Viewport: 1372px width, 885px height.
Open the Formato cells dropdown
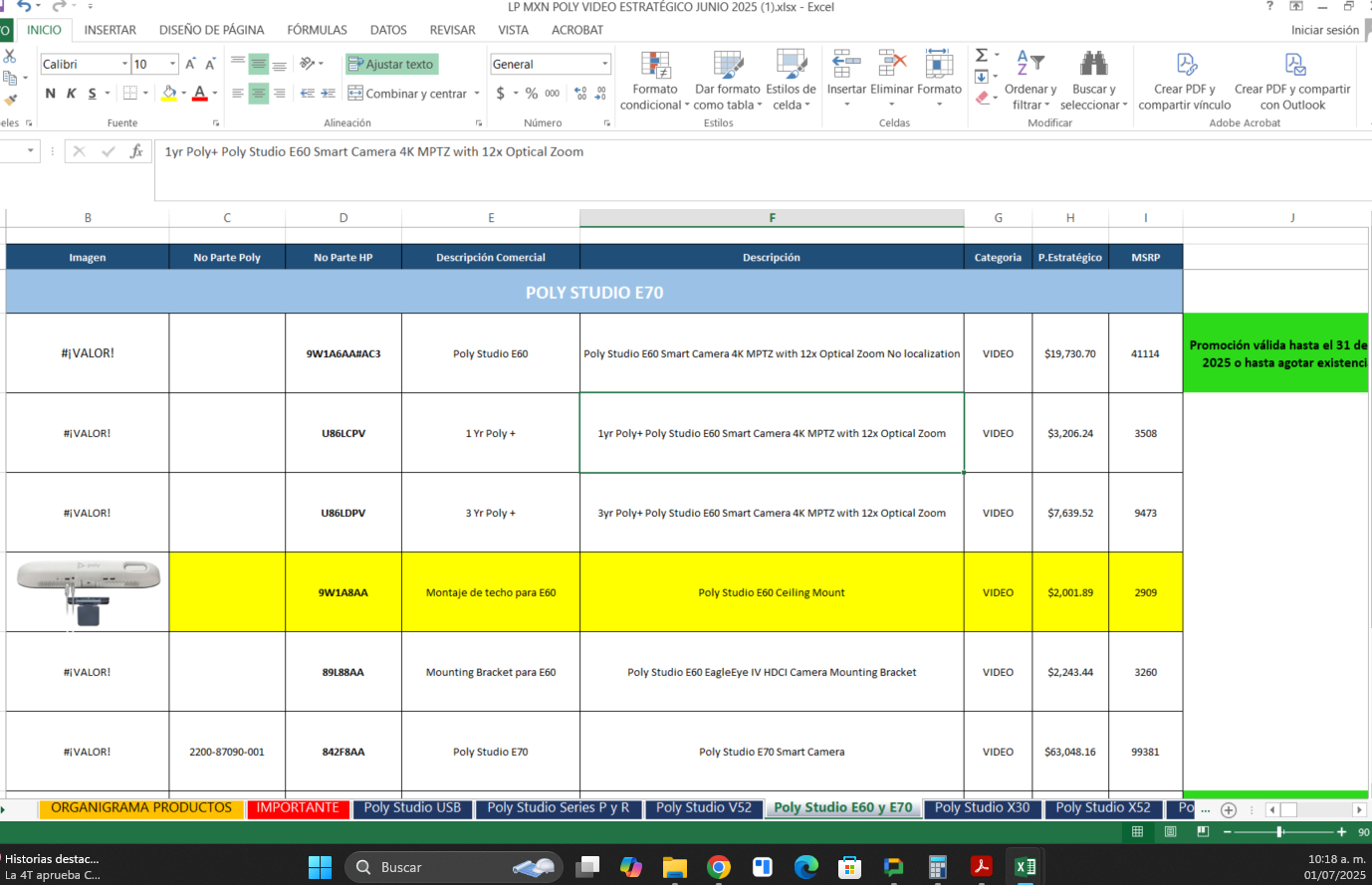point(939,80)
